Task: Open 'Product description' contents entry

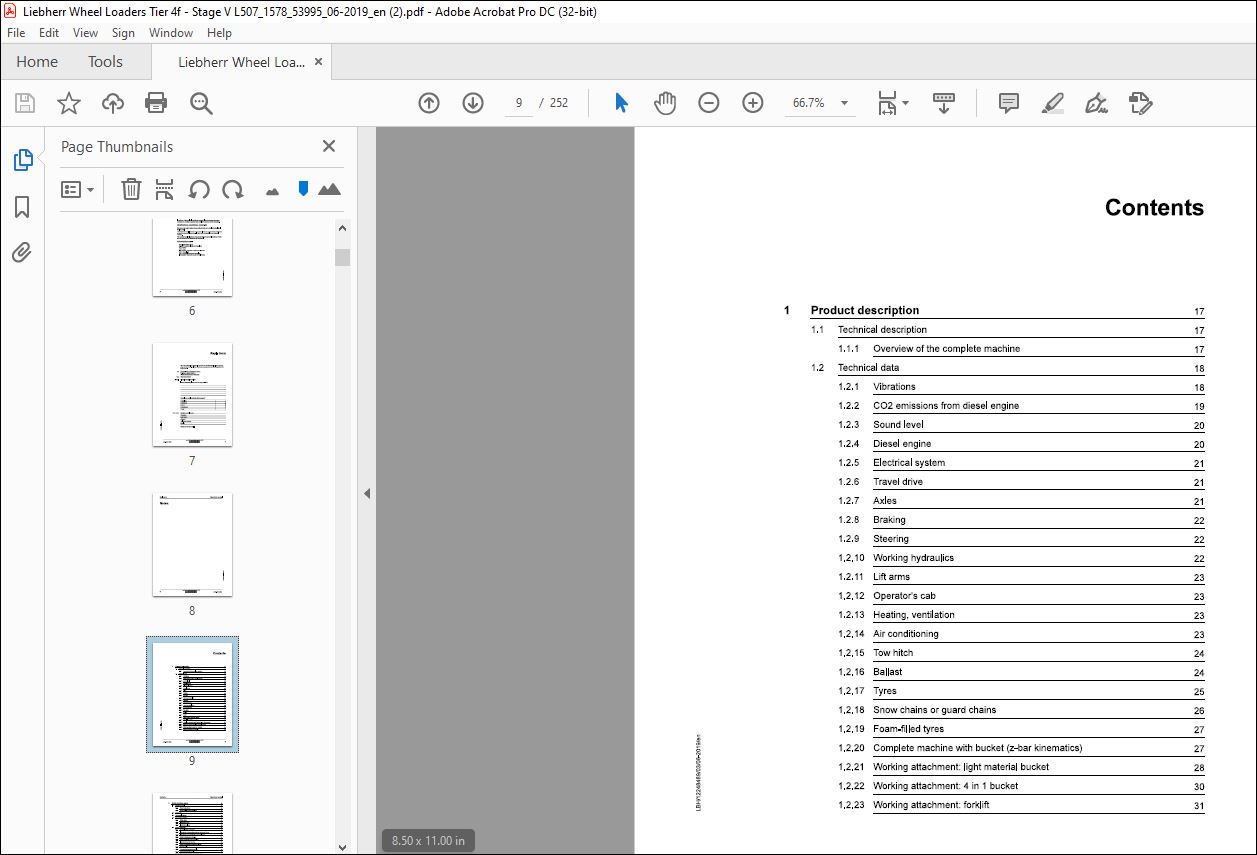Action: (x=865, y=310)
